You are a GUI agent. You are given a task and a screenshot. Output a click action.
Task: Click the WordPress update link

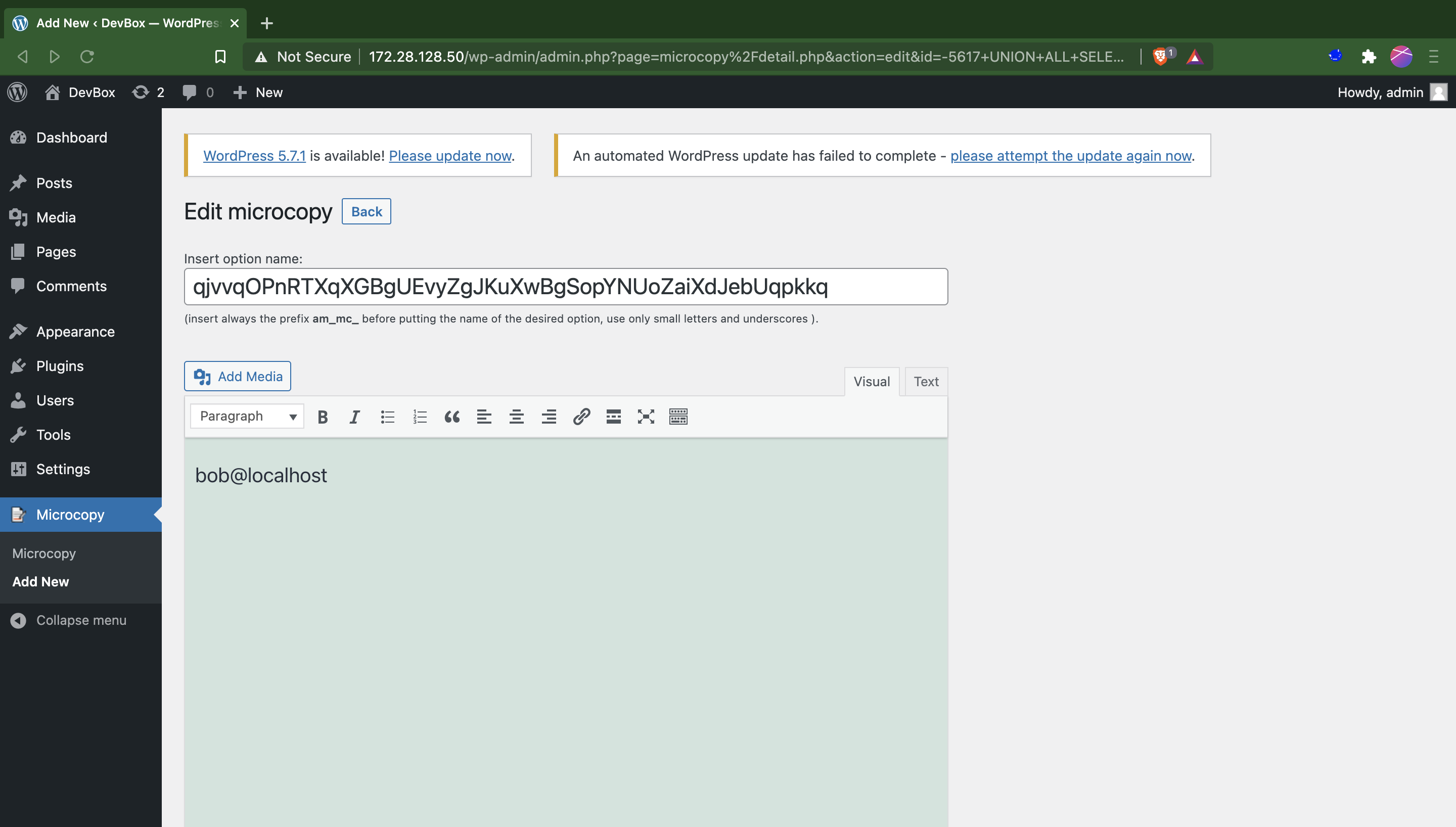click(x=450, y=155)
